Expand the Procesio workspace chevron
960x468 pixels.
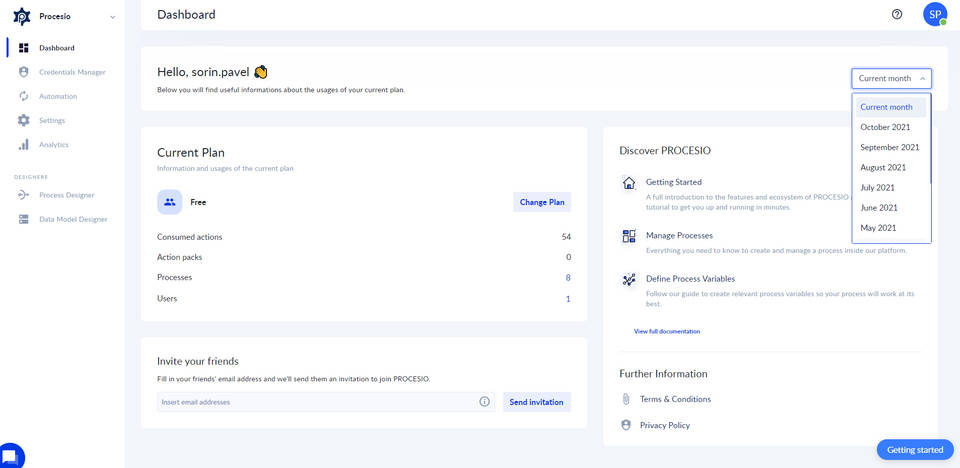click(112, 17)
